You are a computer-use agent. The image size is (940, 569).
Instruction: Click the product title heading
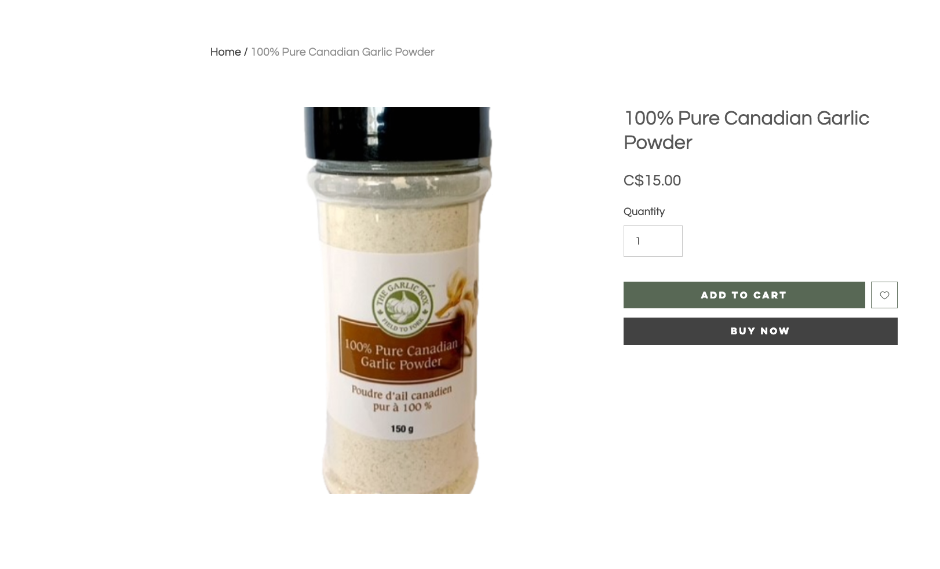point(746,130)
